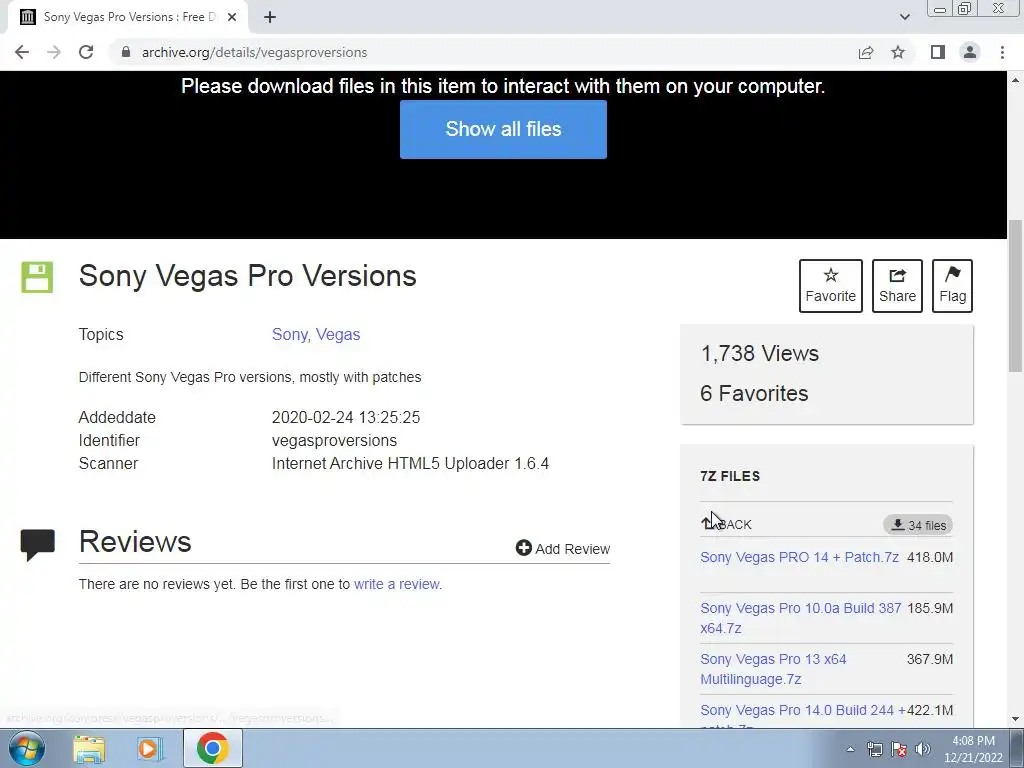1024x768 pixels.
Task: Click the browser forward arrow
Action: tap(54, 52)
